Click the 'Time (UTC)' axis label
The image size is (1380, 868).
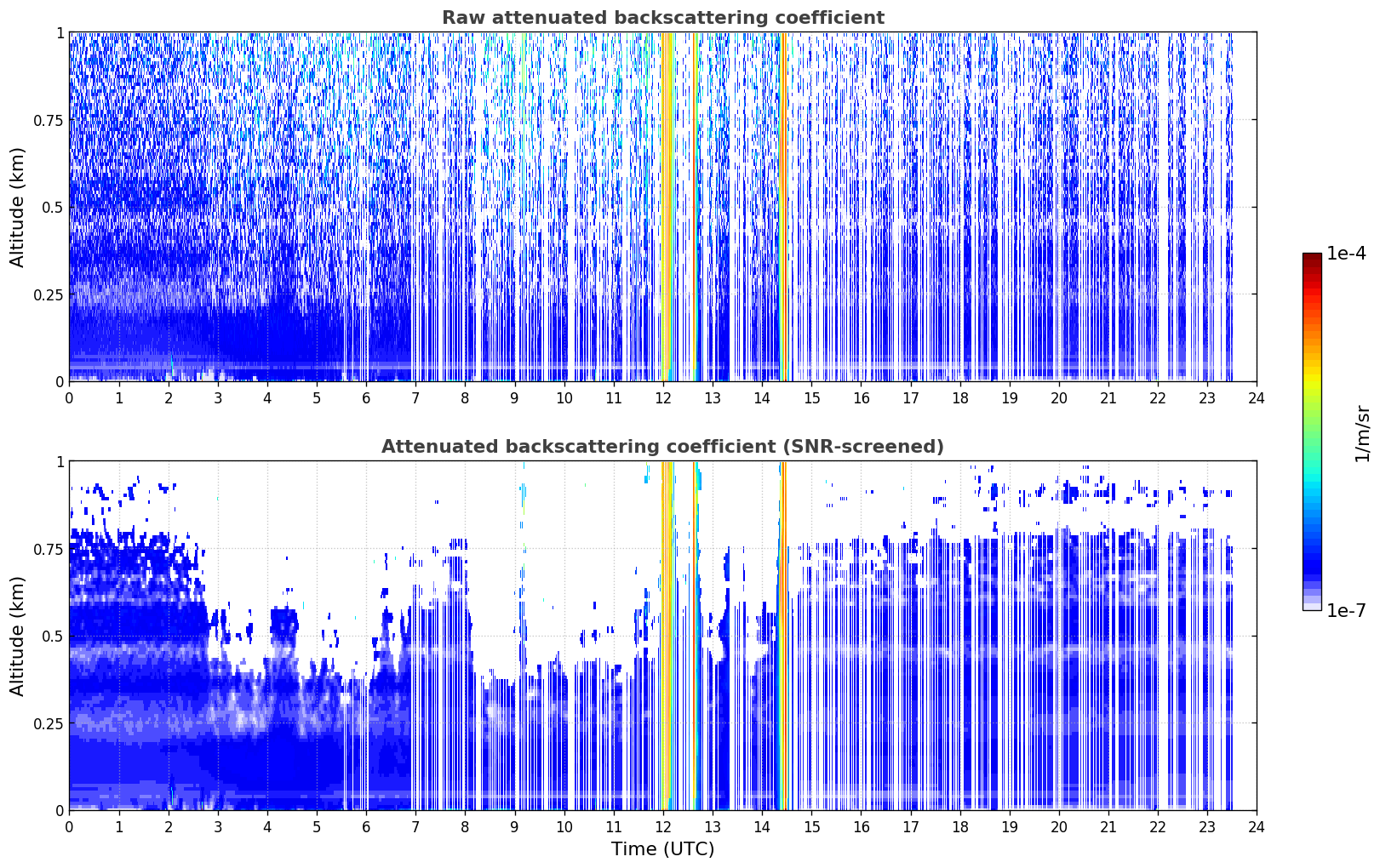[662, 849]
